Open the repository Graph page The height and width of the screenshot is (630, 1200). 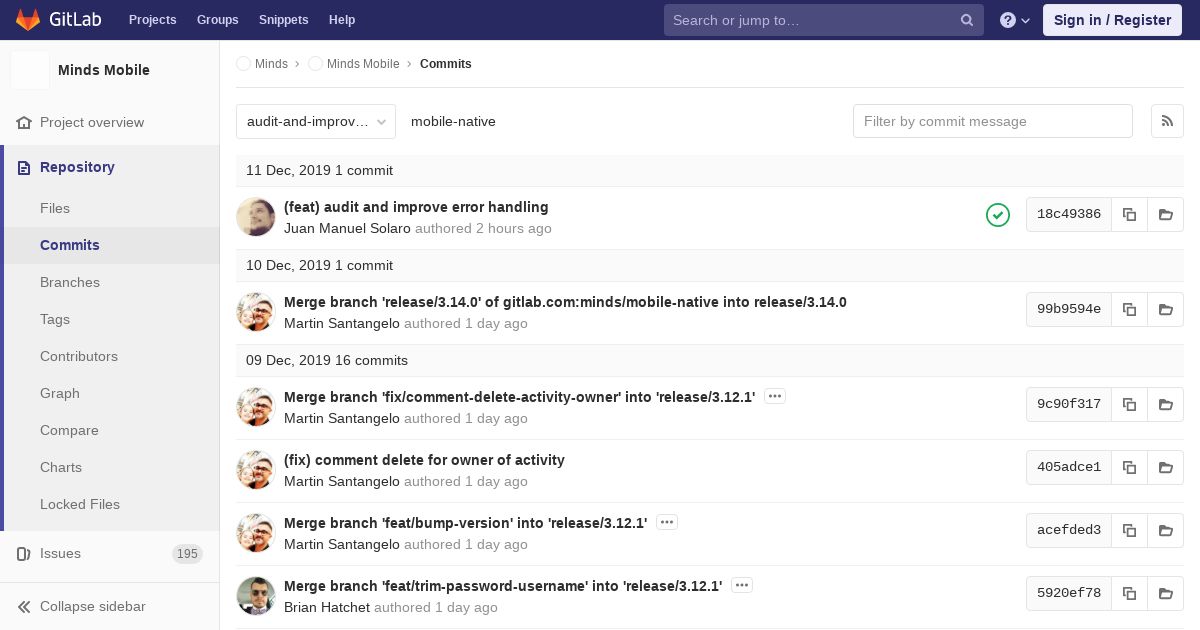click(x=60, y=393)
